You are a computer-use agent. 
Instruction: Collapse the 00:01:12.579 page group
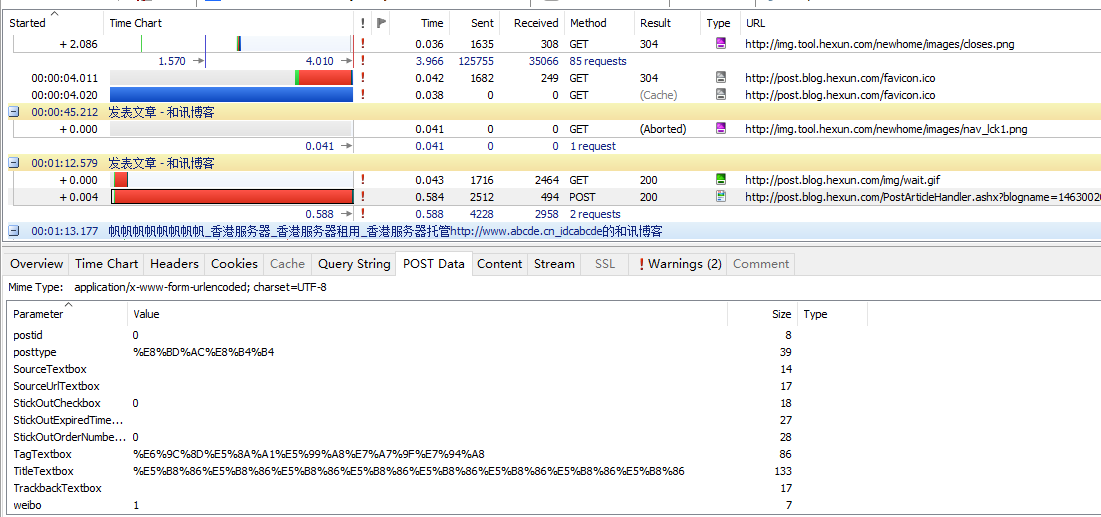tap(14, 163)
